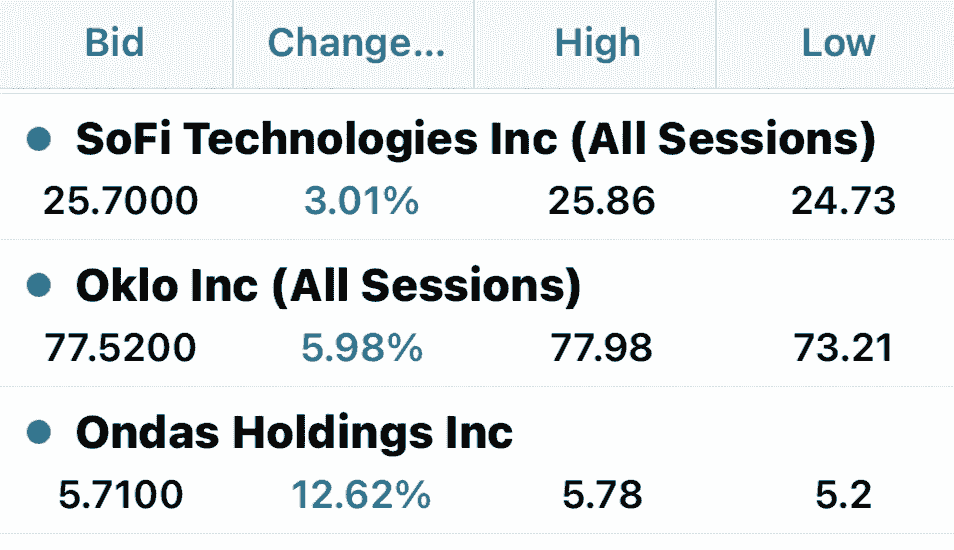Select SoFi bid price 25.7000
954x550 pixels.
(x=120, y=201)
